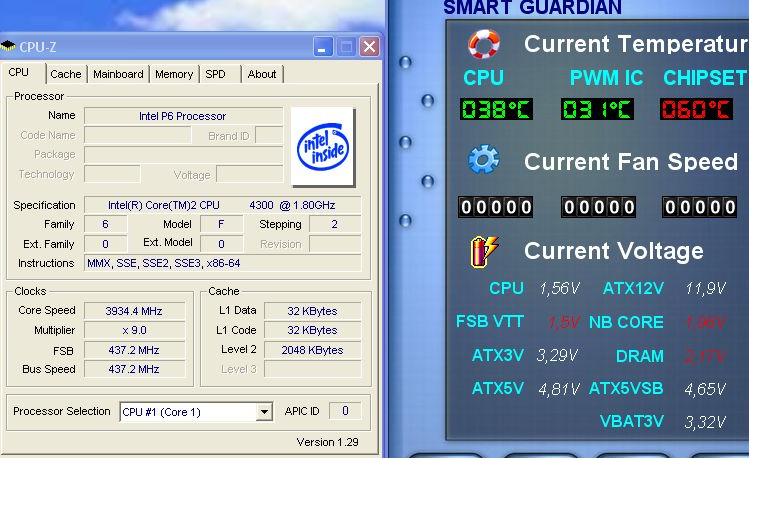Click the red CHIPSET temperature readout 060°C
The width and height of the screenshot is (776, 531).
point(696,109)
